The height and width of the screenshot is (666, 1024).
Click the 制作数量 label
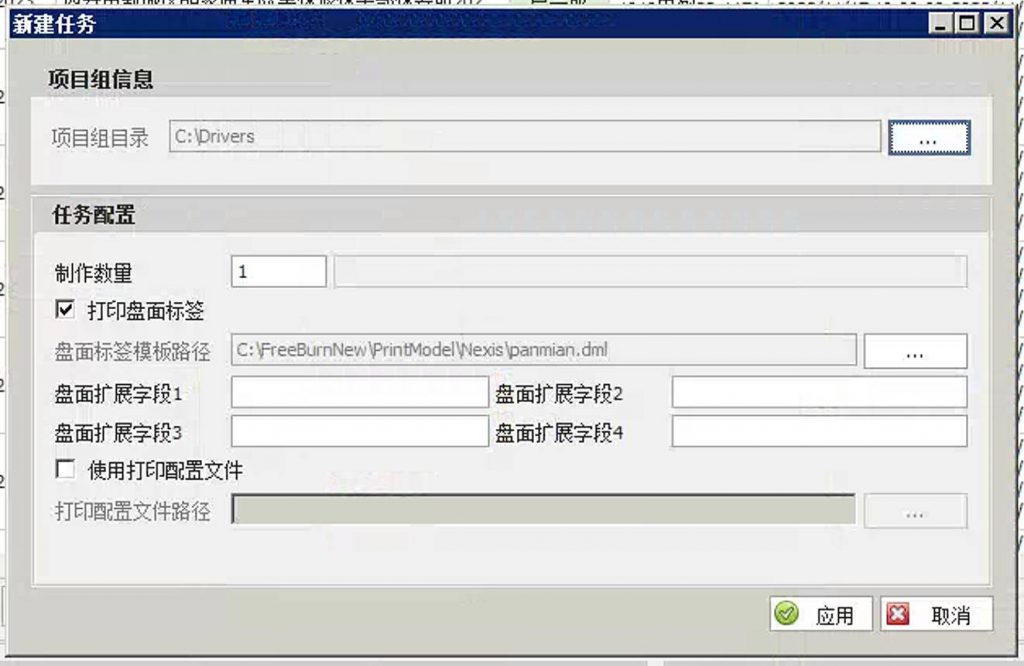tap(93, 273)
